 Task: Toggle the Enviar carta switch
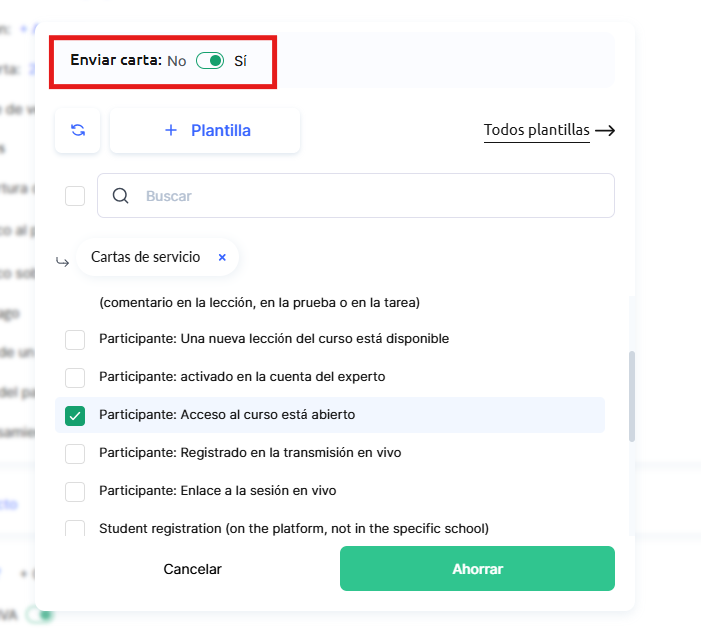[210, 61]
